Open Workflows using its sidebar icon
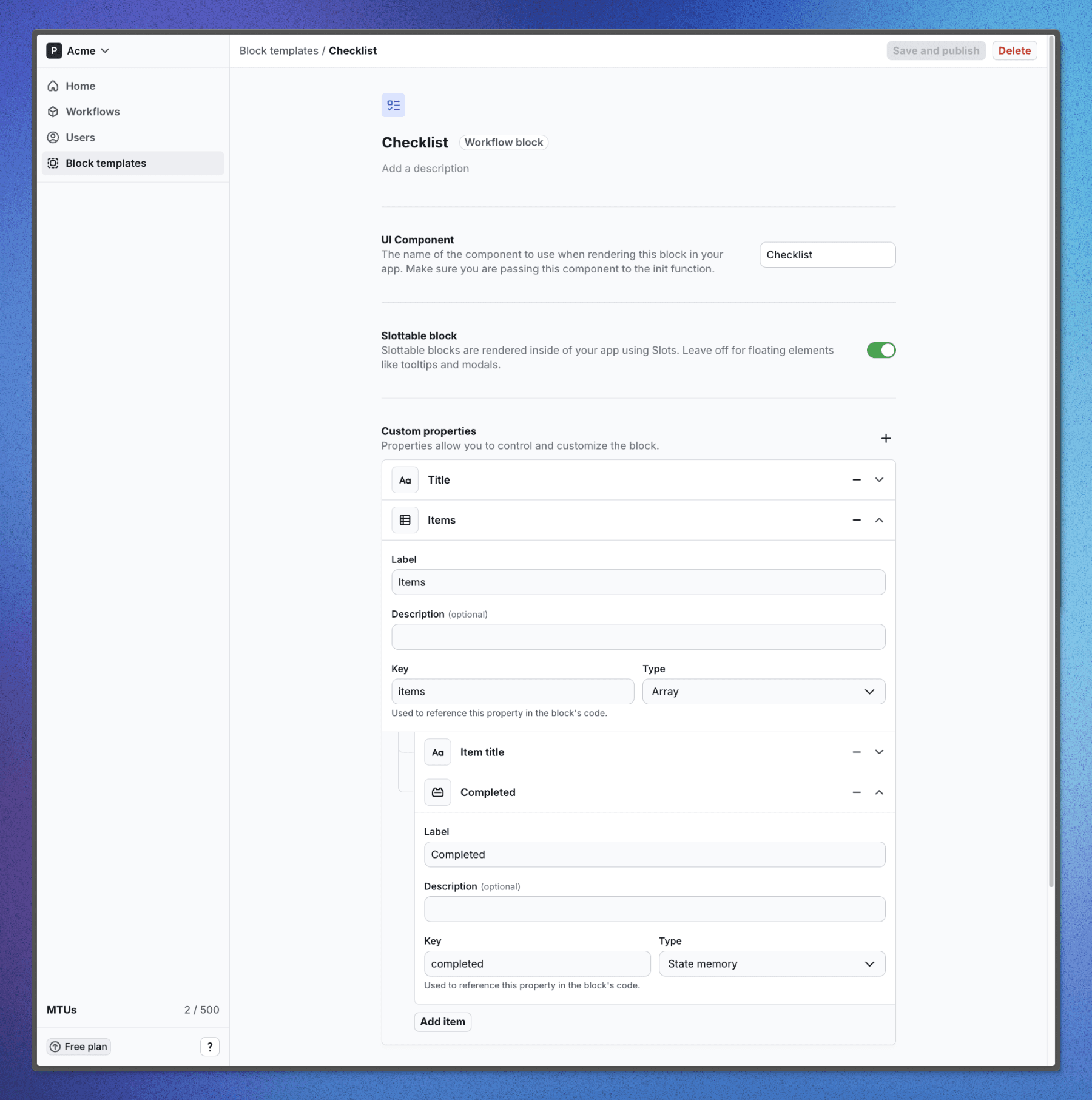Image resolution: width=1092 pixels, height=1100 pixels. [53, 111]
